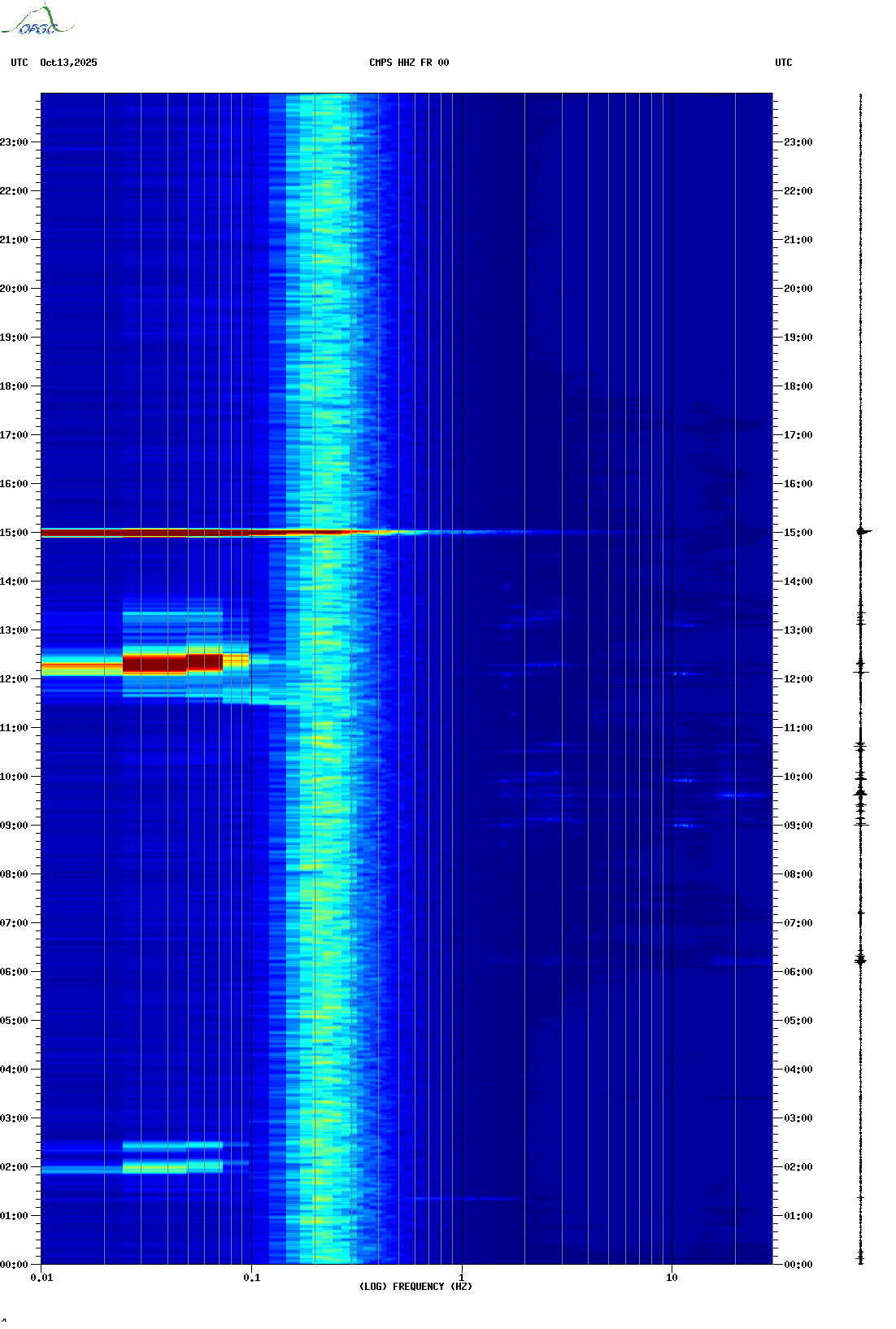Click the left axis 01:00 time label

[x=14, y=1216]
